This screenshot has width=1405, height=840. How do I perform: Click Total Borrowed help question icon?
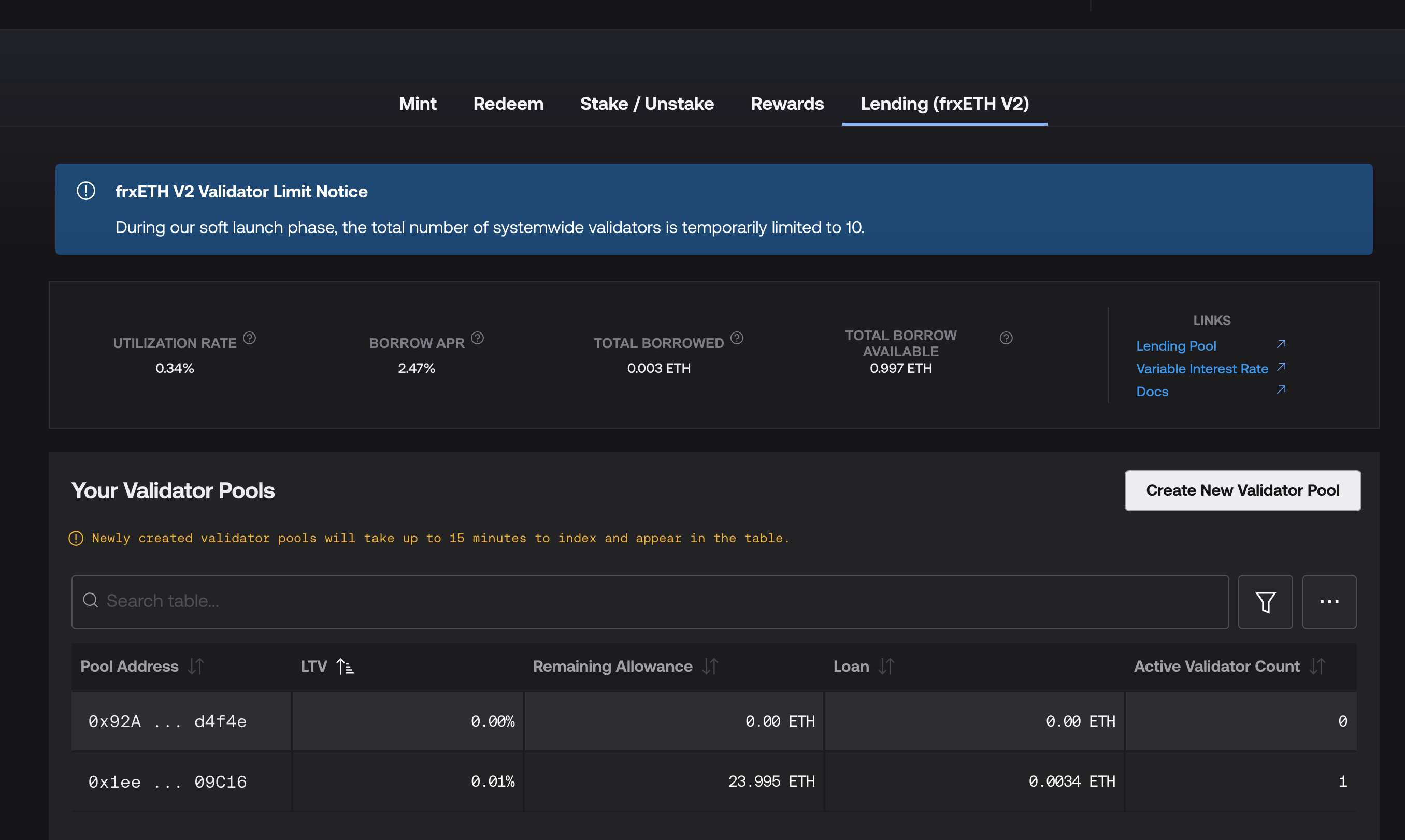737,338
